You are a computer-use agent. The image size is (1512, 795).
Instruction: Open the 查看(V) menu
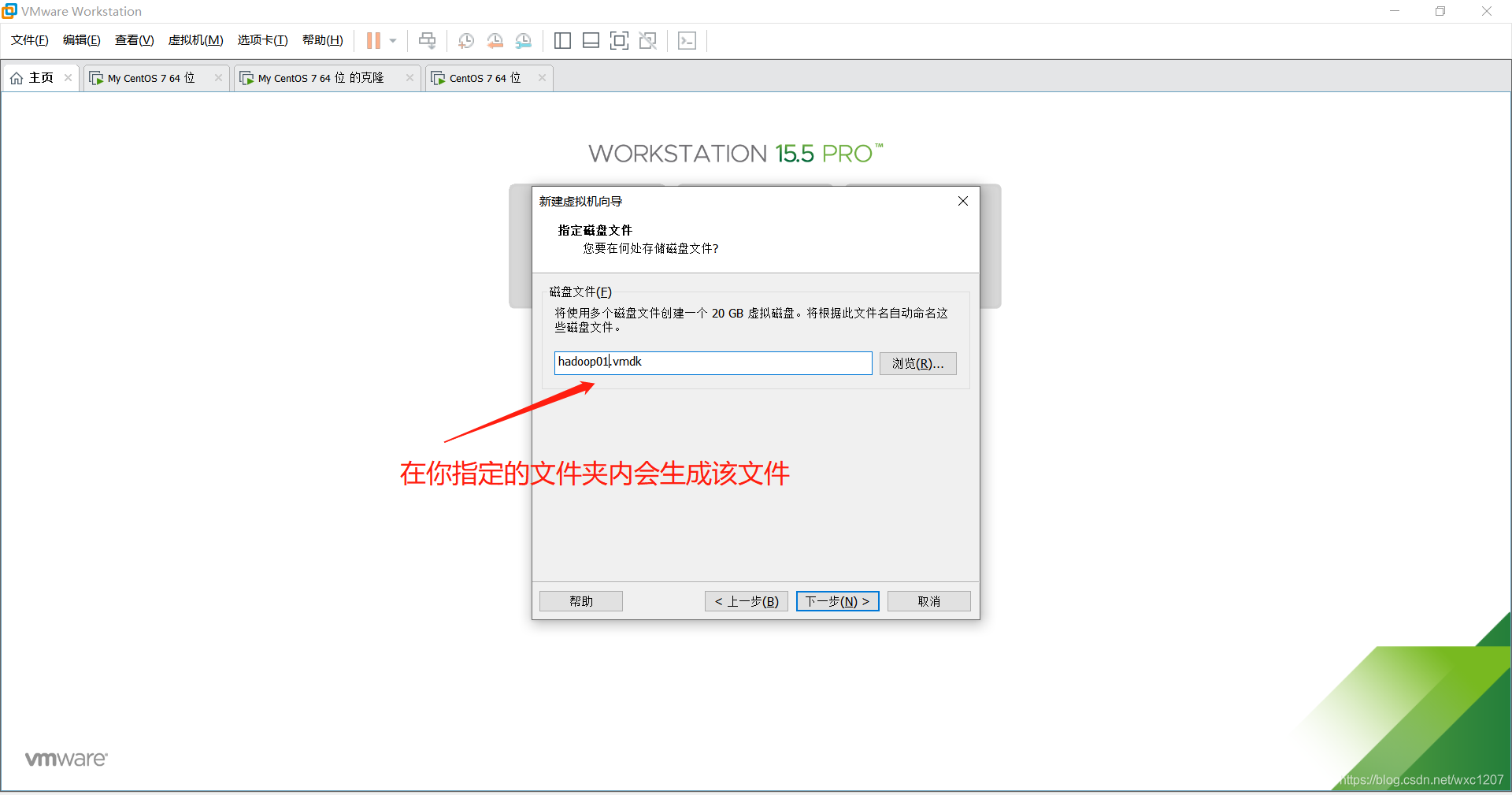(134, 40)
